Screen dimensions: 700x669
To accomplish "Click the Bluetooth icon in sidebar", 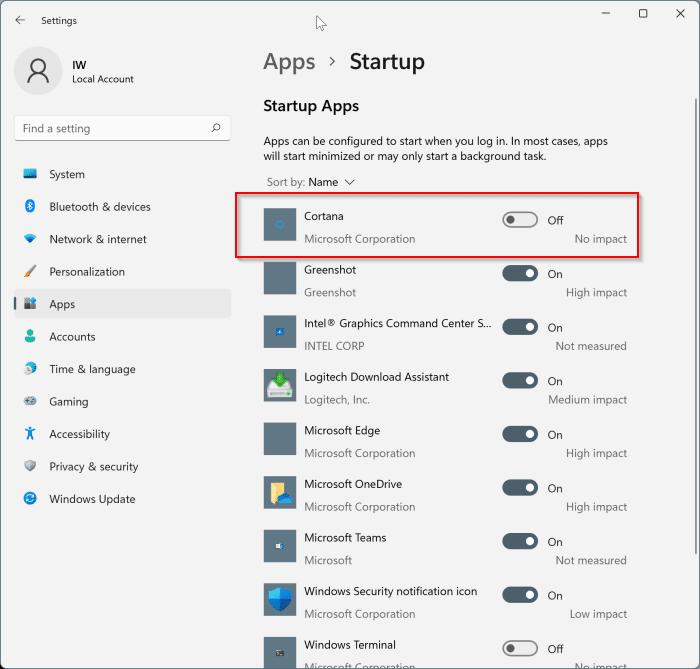I will 30,206.
